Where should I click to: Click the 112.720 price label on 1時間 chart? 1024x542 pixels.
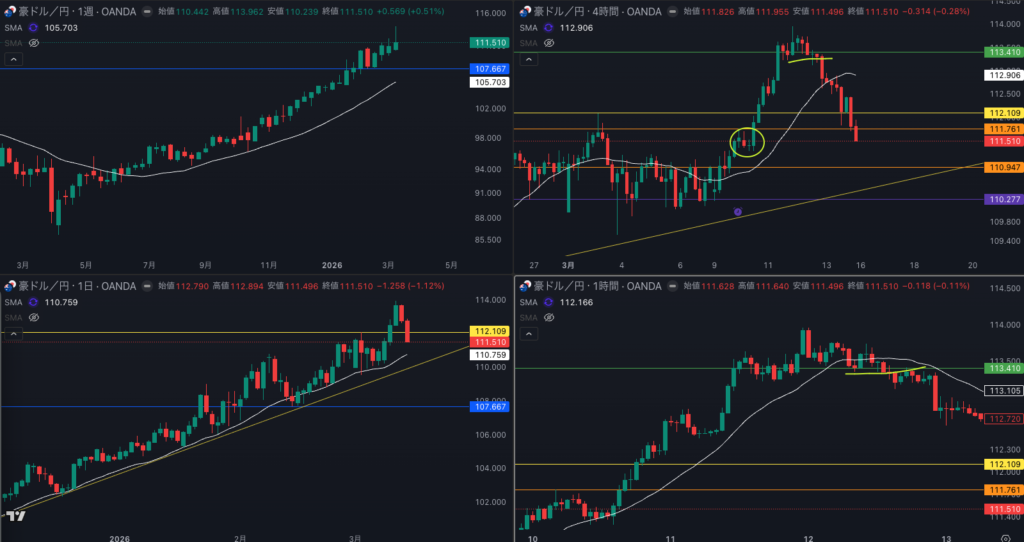[x=1004, y=419]
